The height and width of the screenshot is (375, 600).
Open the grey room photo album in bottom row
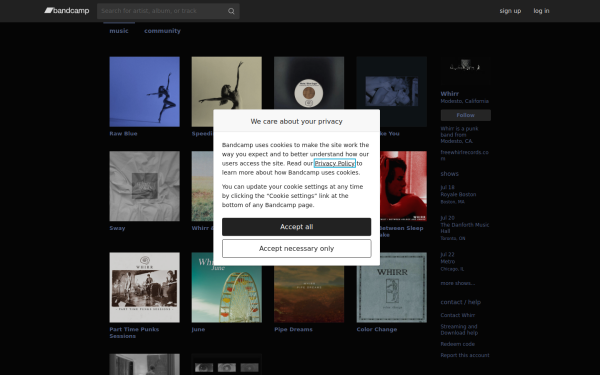pyautogui.click(x=145, y=364)
